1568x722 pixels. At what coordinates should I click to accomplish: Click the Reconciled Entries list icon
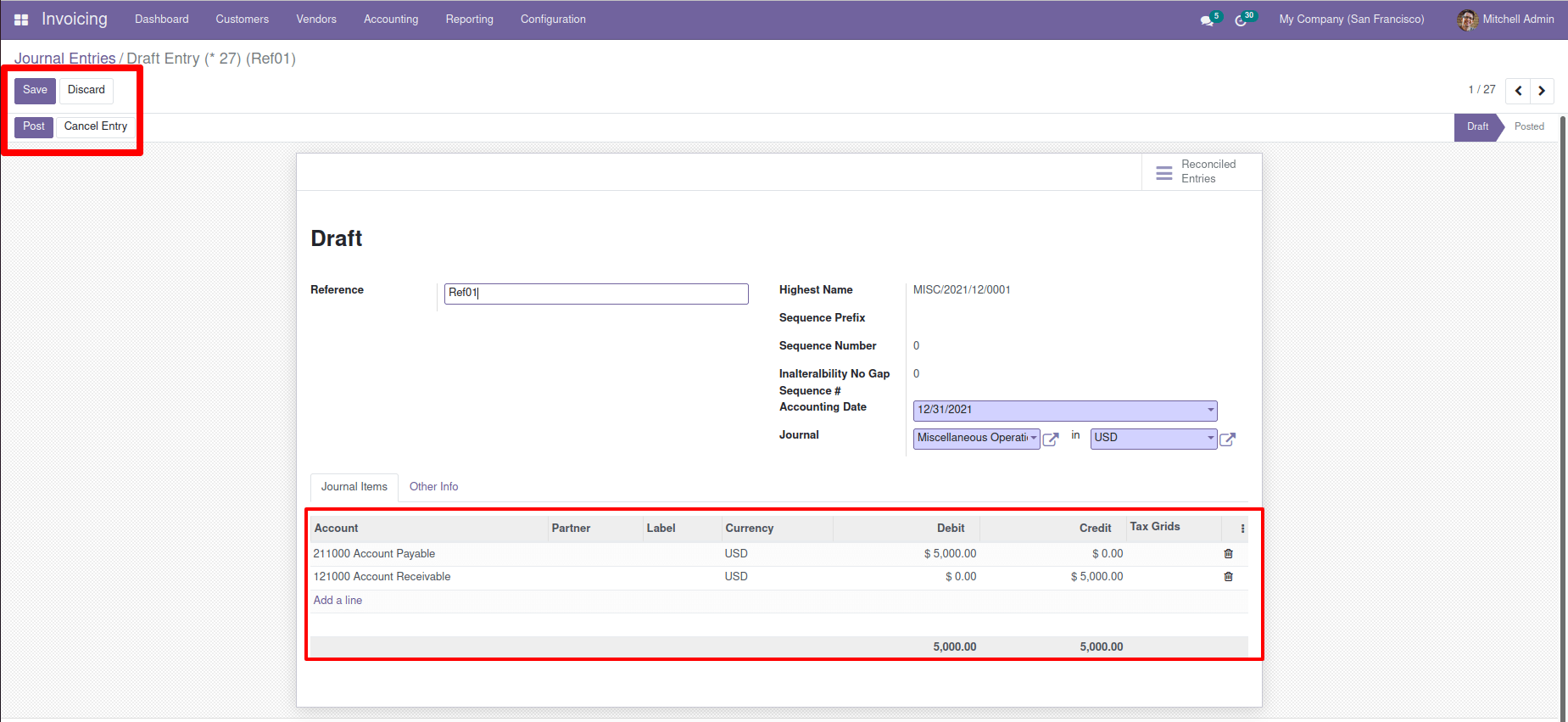pos(1164,172)
